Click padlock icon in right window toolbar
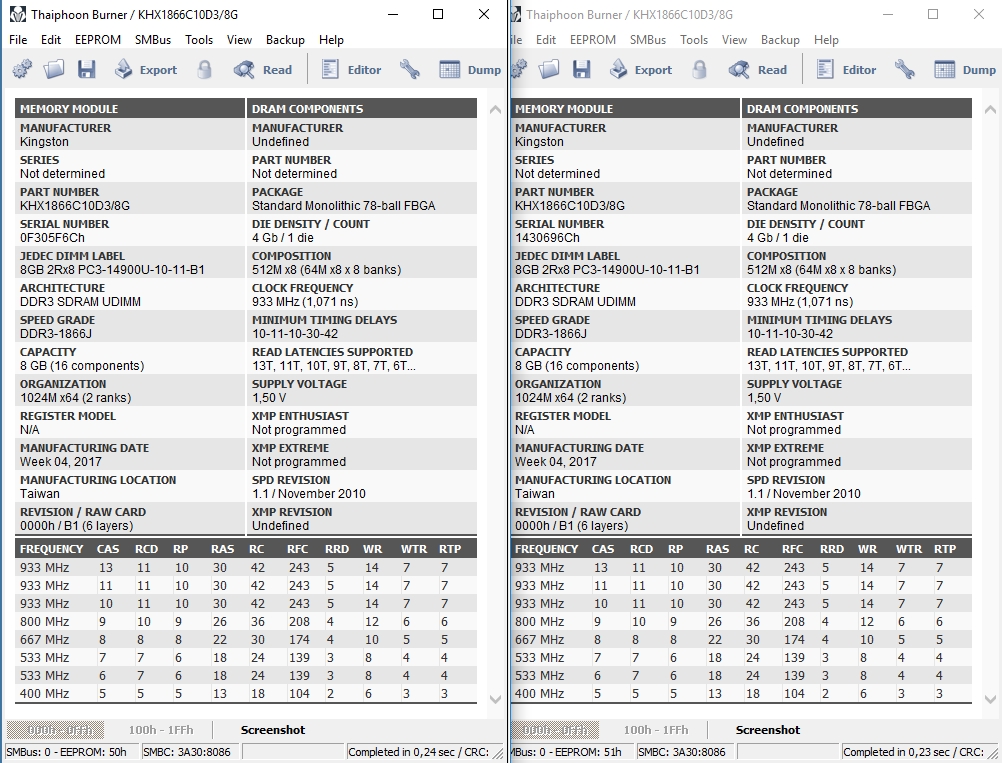The image size is (1002, 763). click(700, 69)
